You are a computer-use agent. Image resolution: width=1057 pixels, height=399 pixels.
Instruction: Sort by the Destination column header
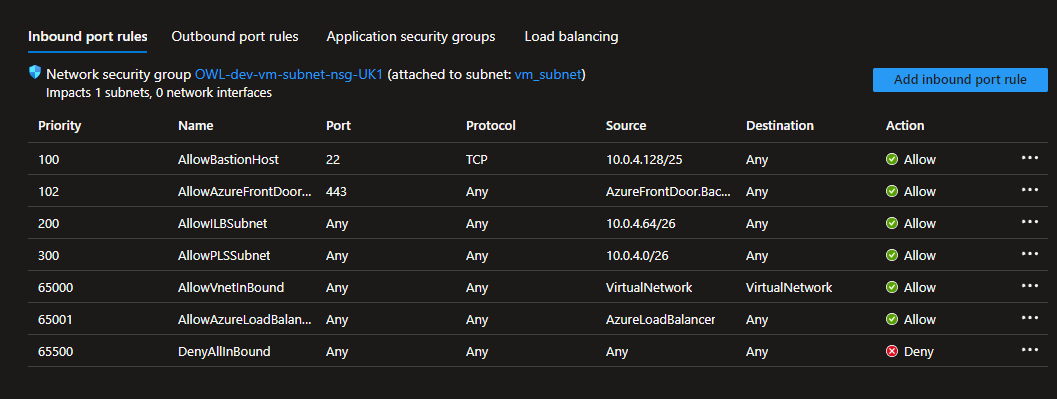[780, 125]
